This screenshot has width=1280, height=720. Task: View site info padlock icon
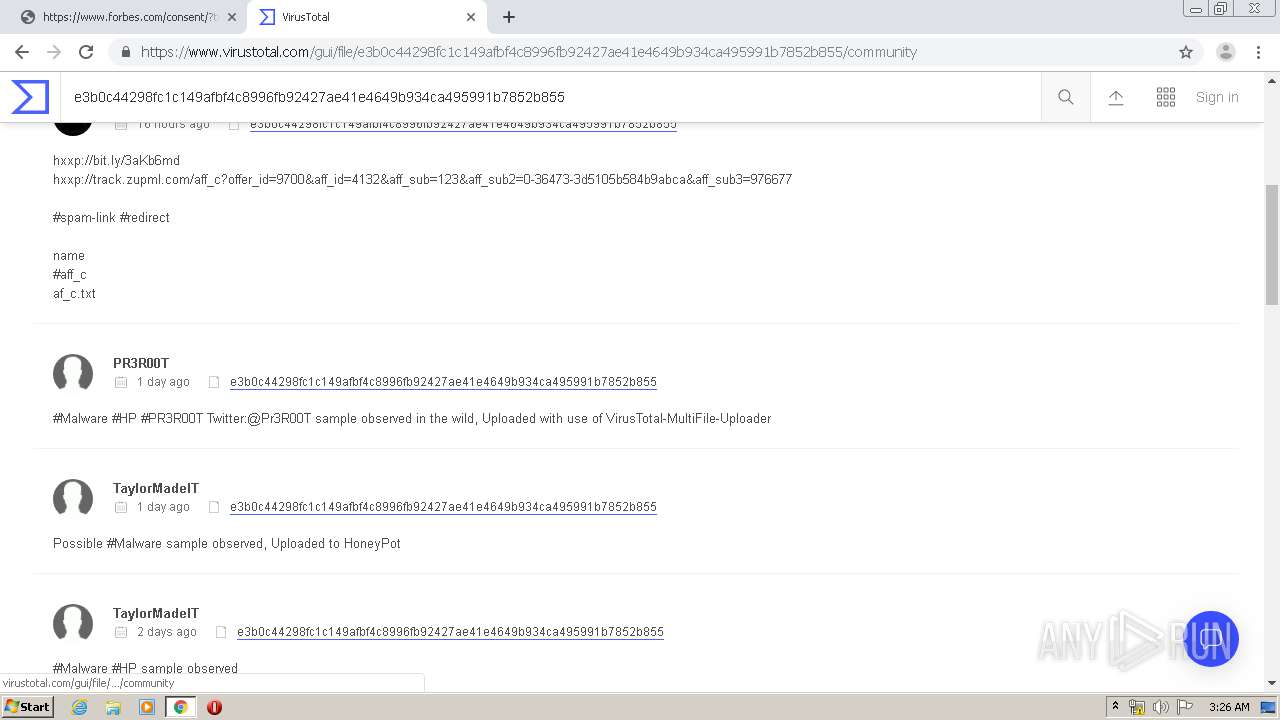coord(125,52)
